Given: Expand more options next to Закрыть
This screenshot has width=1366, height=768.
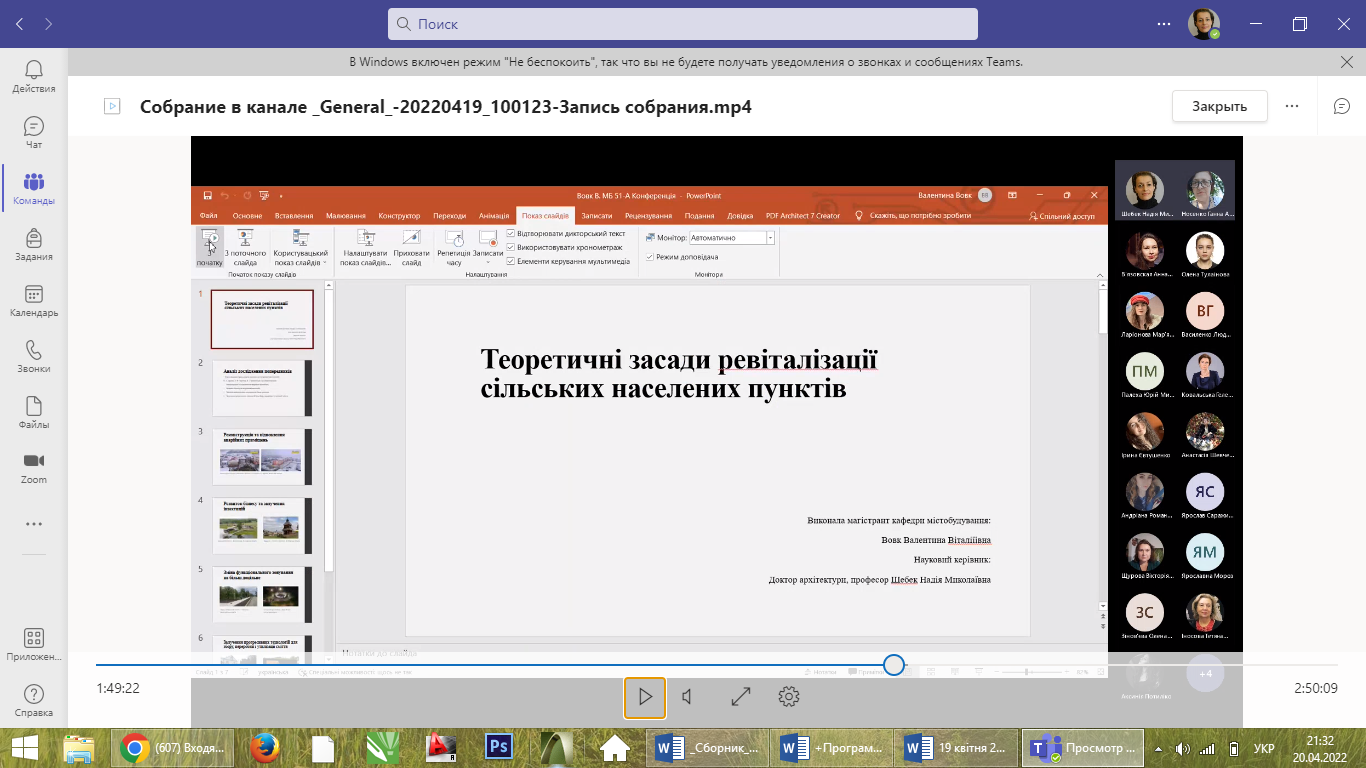Looking at the screenshot, I should click(1293, 106).
